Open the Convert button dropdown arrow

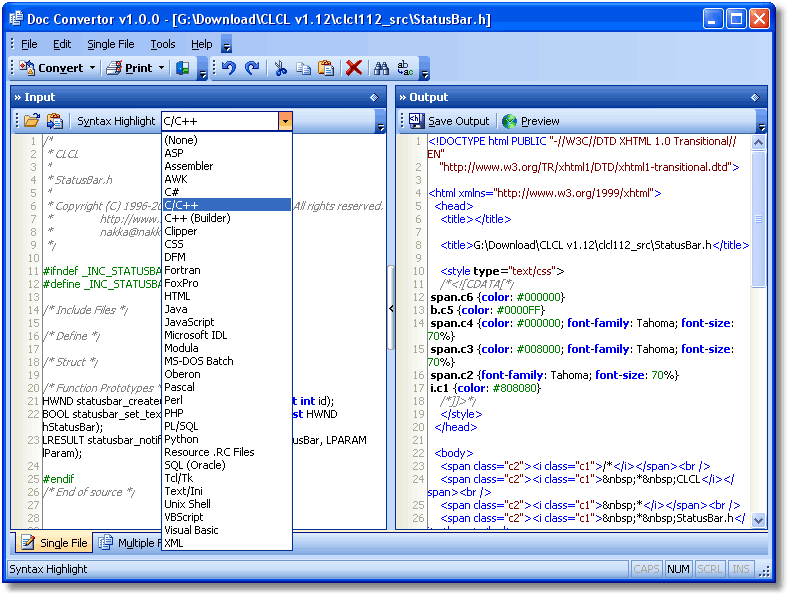pos(93,69)
